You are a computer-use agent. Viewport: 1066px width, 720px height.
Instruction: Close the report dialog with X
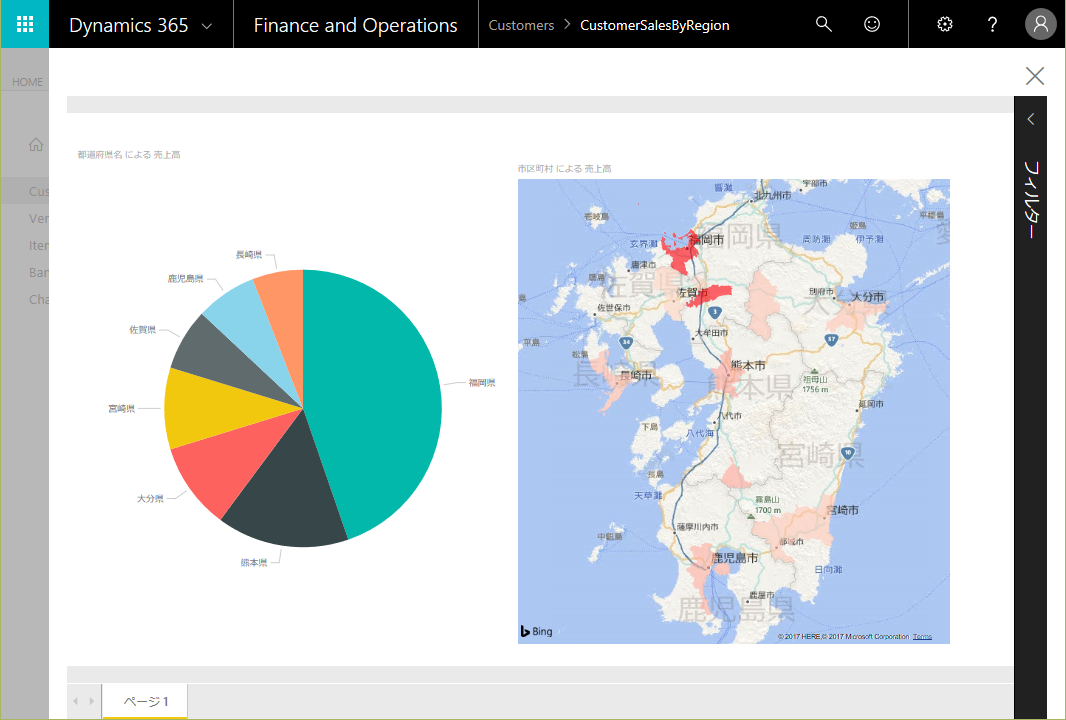point(1035,75)
